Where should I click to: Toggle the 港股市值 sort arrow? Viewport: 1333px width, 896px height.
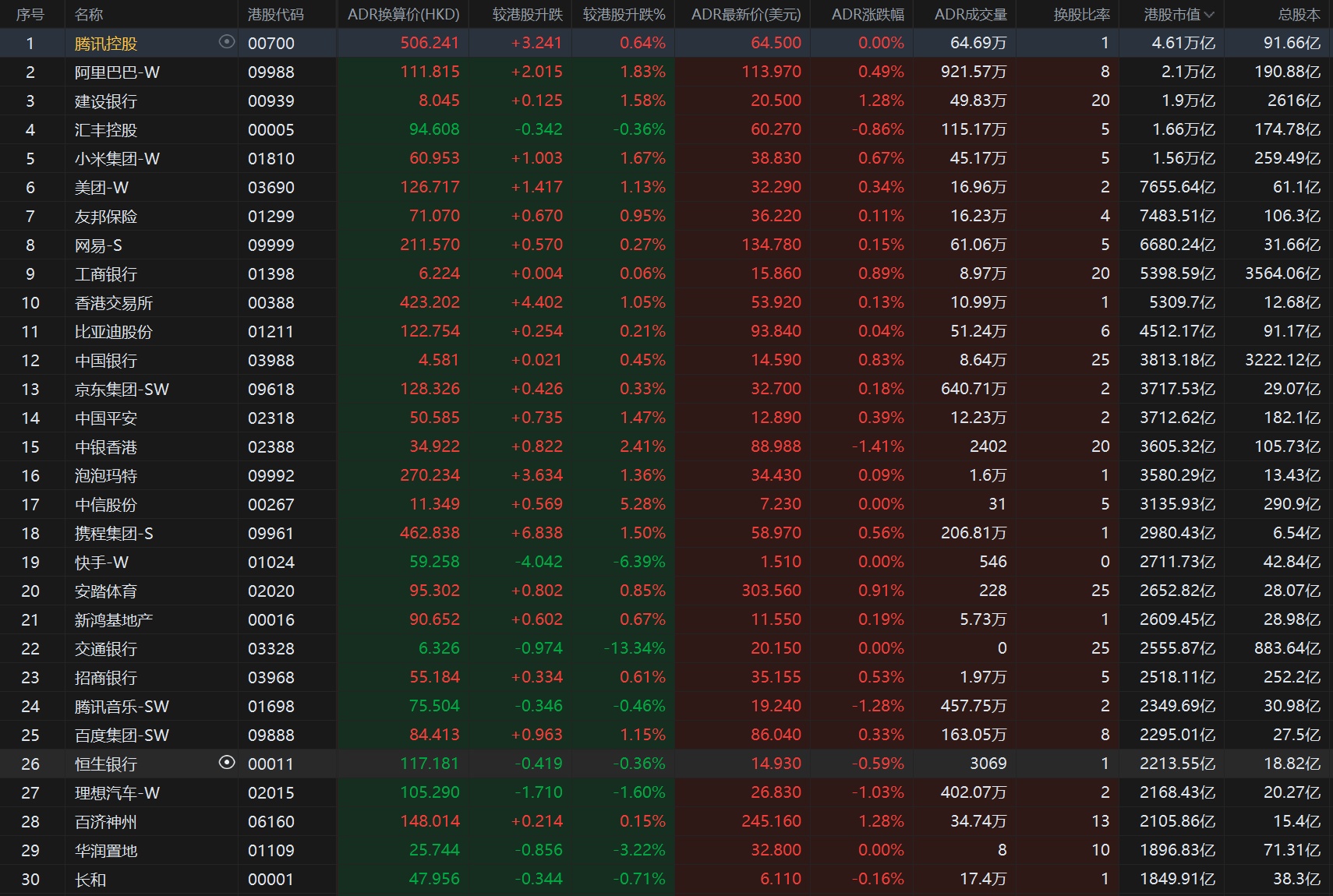[x=1209, y=15]
